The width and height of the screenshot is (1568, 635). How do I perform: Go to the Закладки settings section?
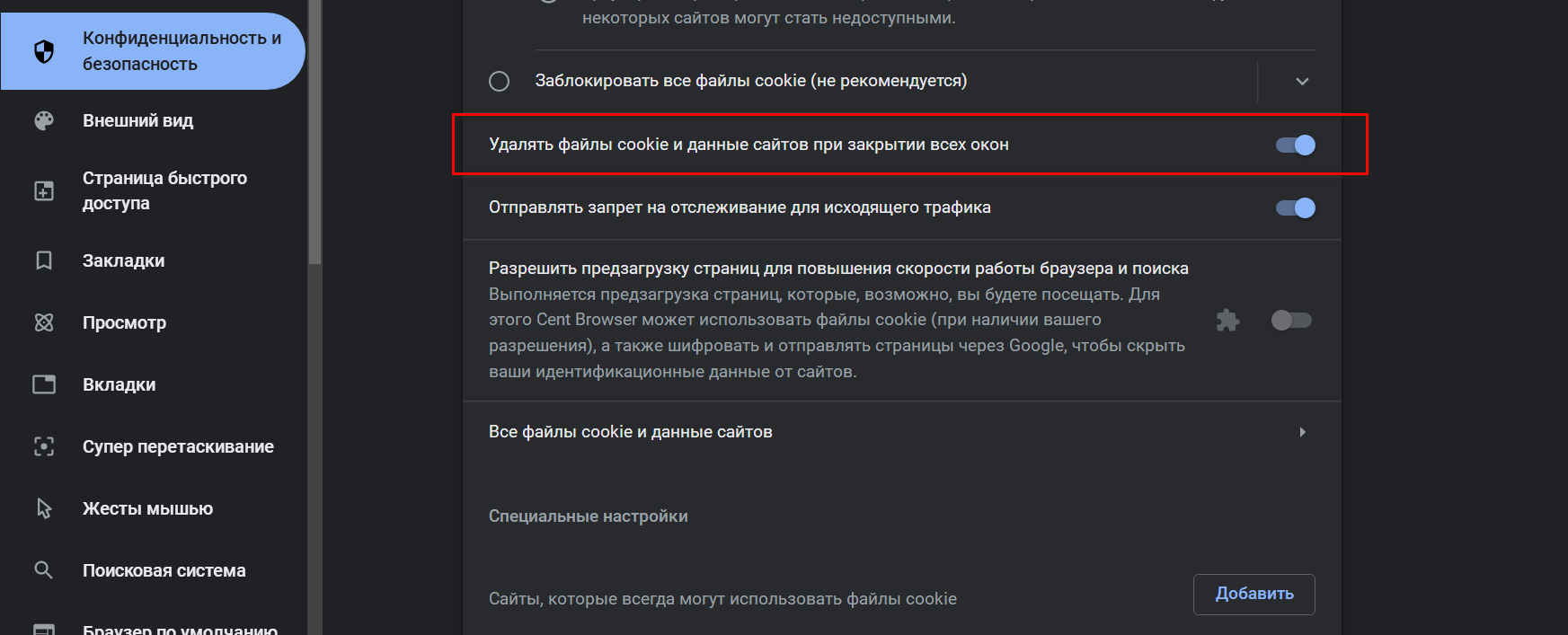click(123, 260)
